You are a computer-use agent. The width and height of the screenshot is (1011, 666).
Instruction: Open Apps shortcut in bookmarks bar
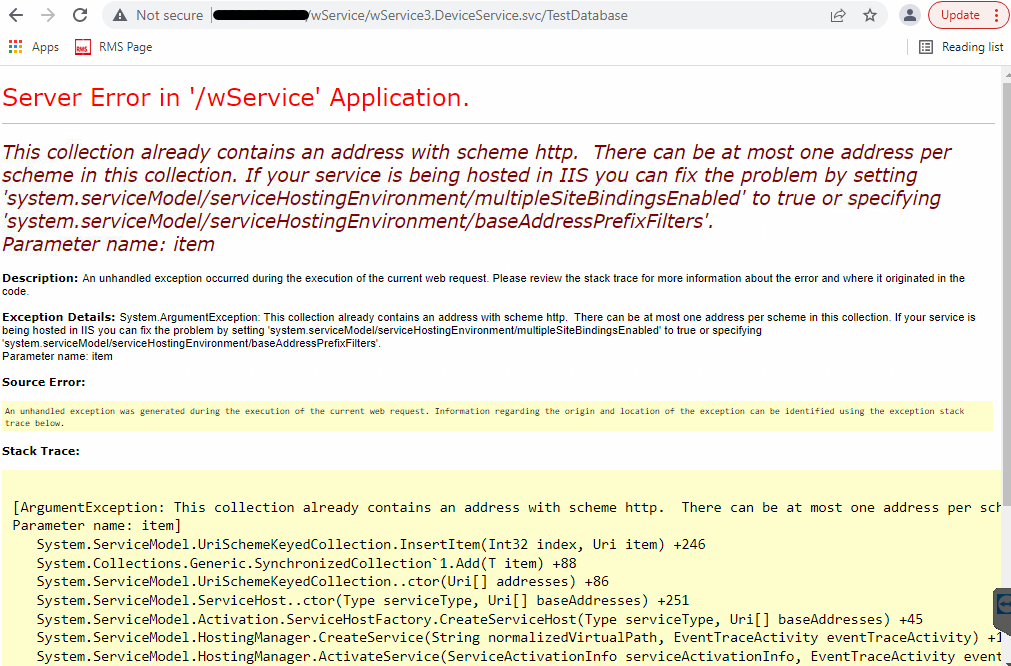click(34, 47)
